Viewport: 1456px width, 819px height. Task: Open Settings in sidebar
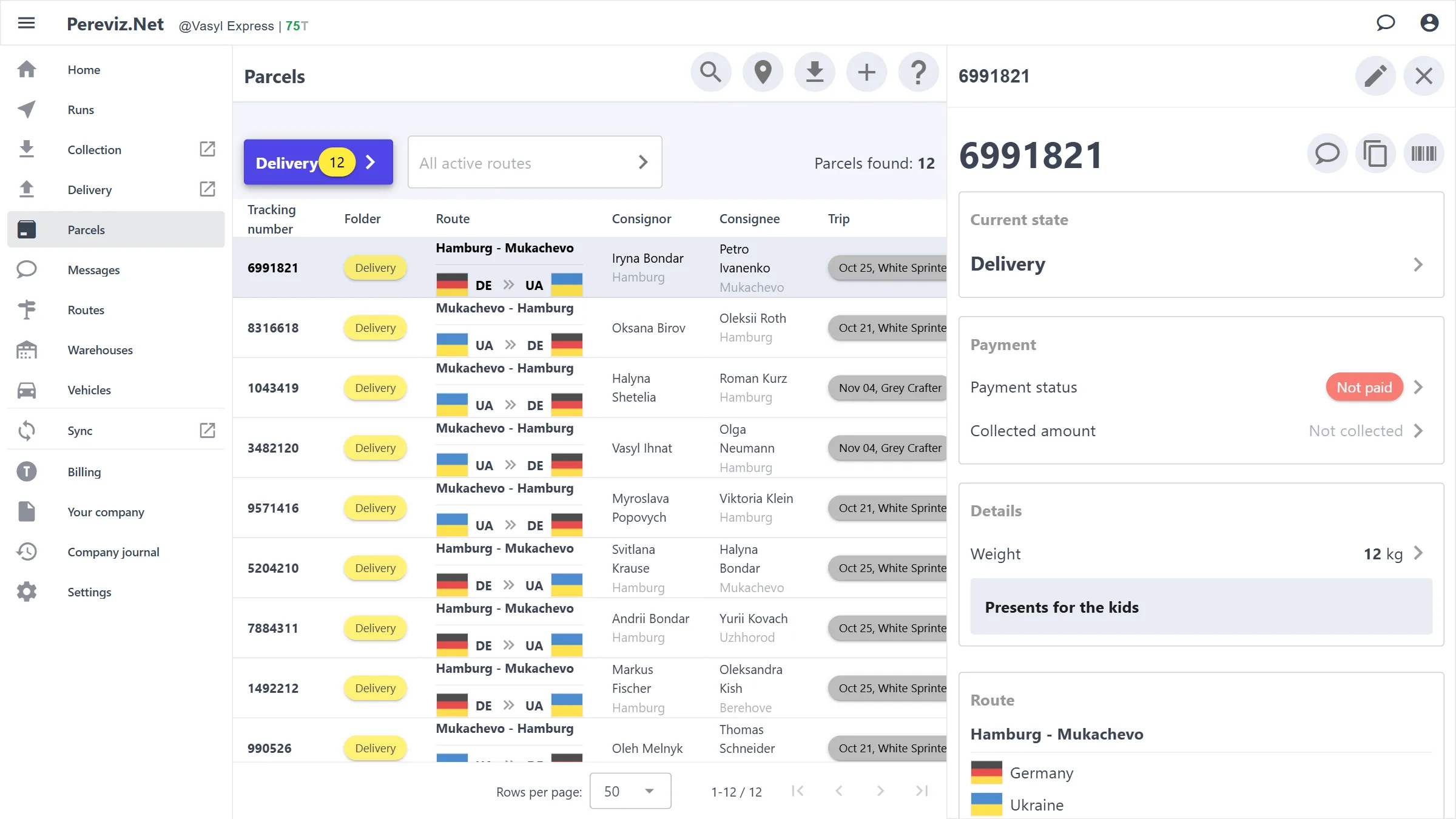(x=116, y=592)
